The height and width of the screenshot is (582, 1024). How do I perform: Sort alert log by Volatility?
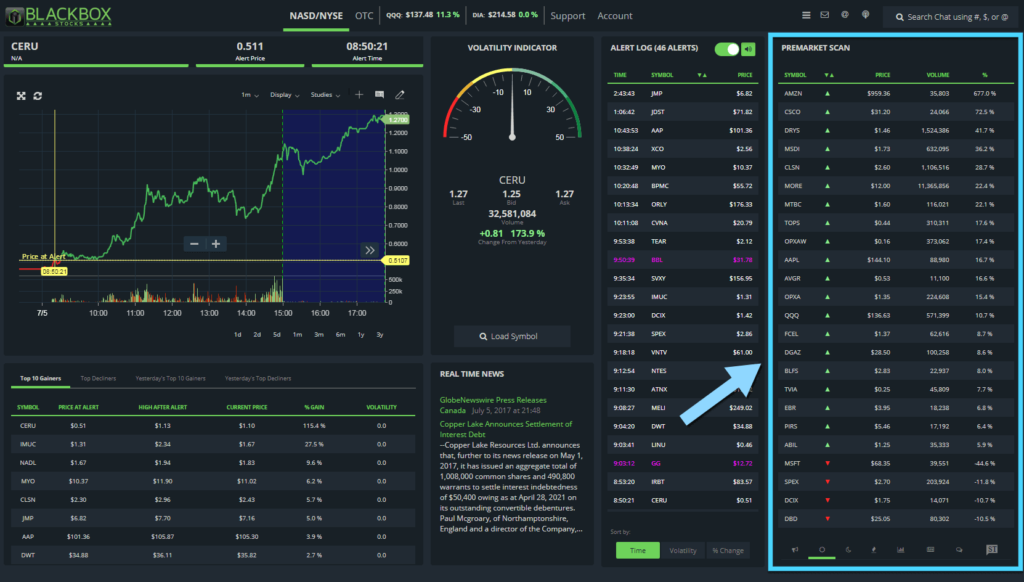[682, 550]
